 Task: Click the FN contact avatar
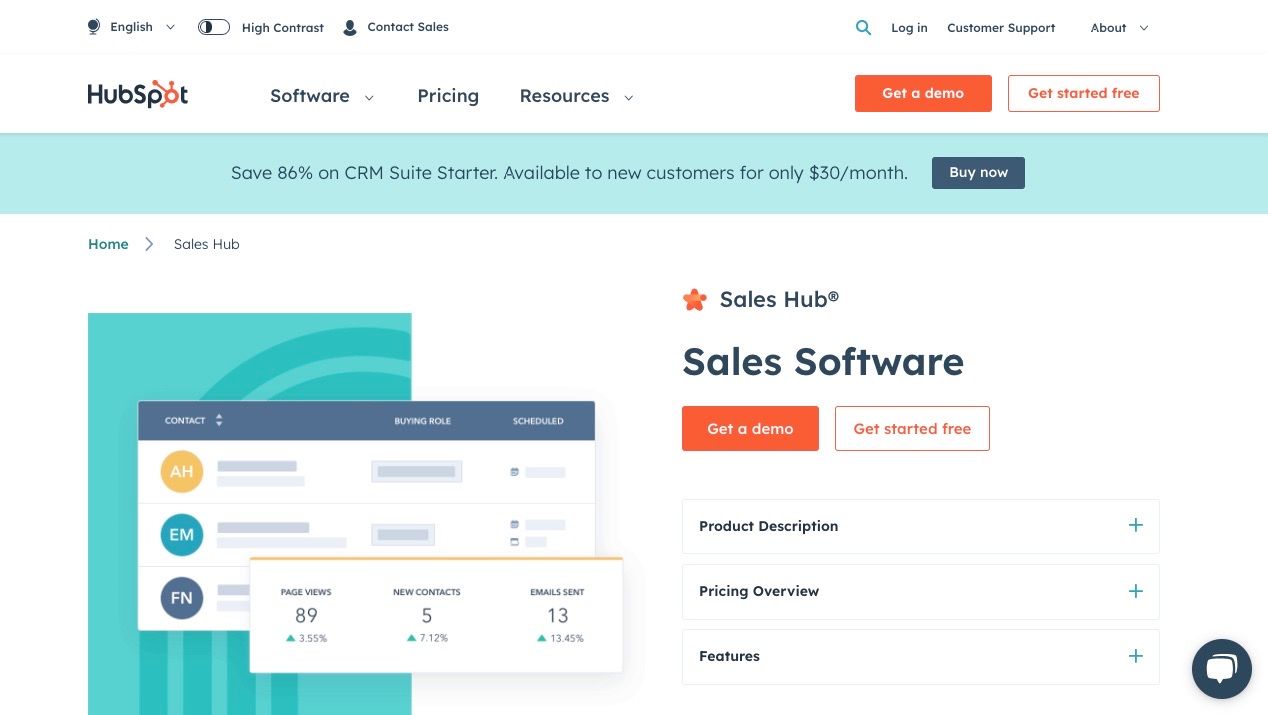coord(182,598)
